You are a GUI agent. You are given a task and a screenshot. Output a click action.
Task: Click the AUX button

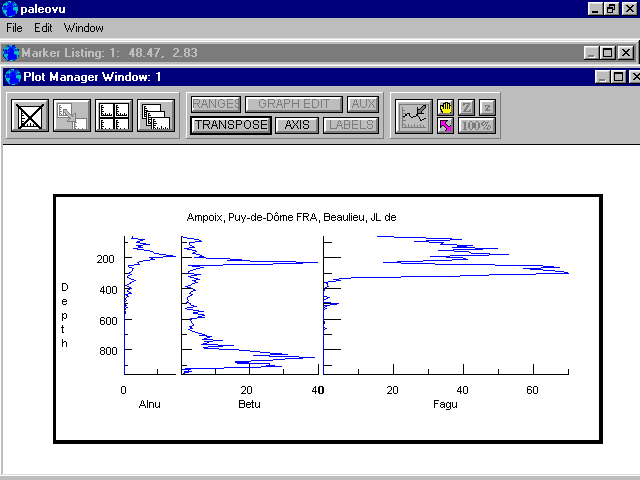(363, 104)
